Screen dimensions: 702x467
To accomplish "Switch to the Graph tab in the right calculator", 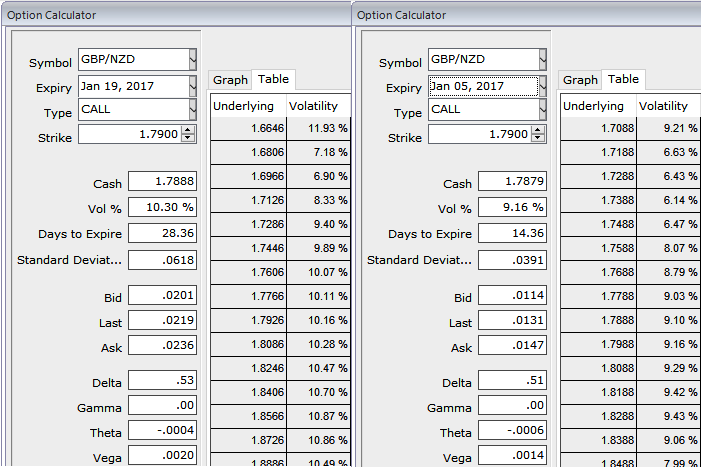I will point(580,80).
